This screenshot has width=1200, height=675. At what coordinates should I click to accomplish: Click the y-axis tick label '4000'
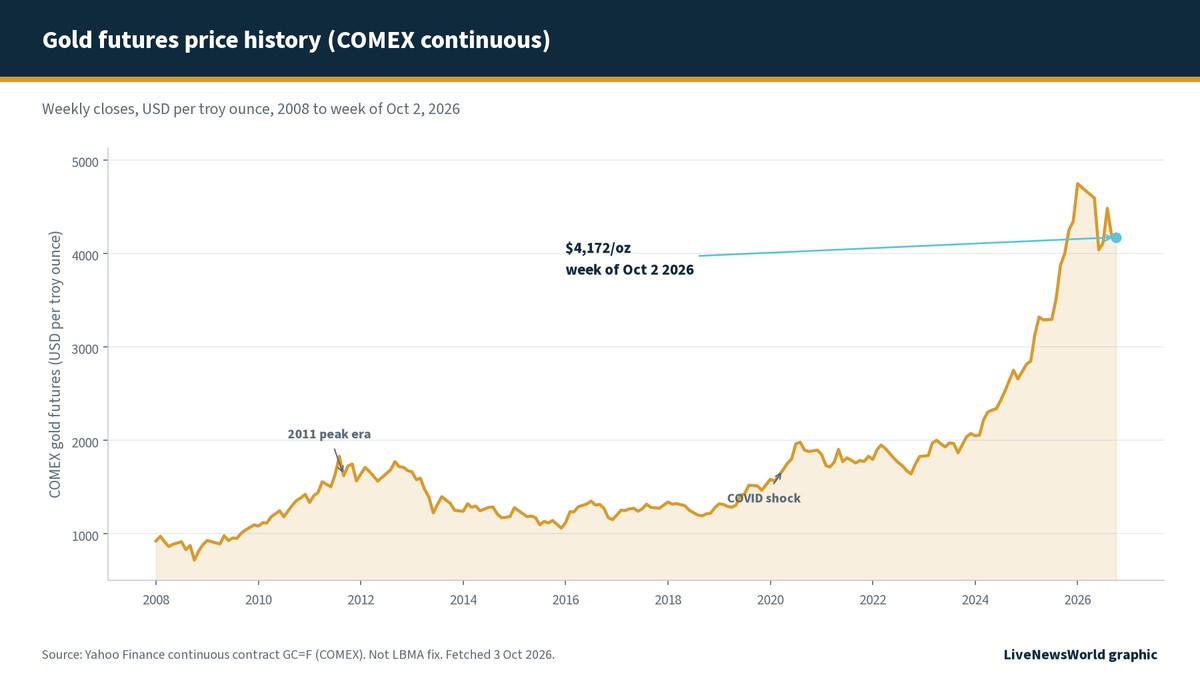click(x=86, y=254)
